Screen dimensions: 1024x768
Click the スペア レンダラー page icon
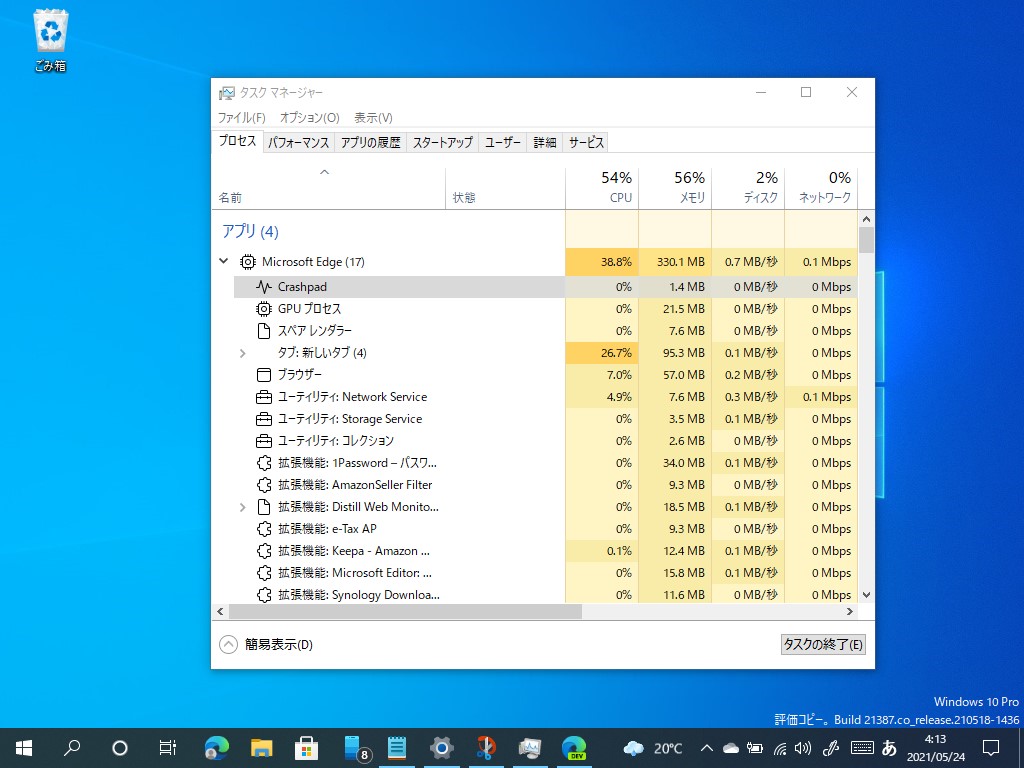(x=262, y=330)
